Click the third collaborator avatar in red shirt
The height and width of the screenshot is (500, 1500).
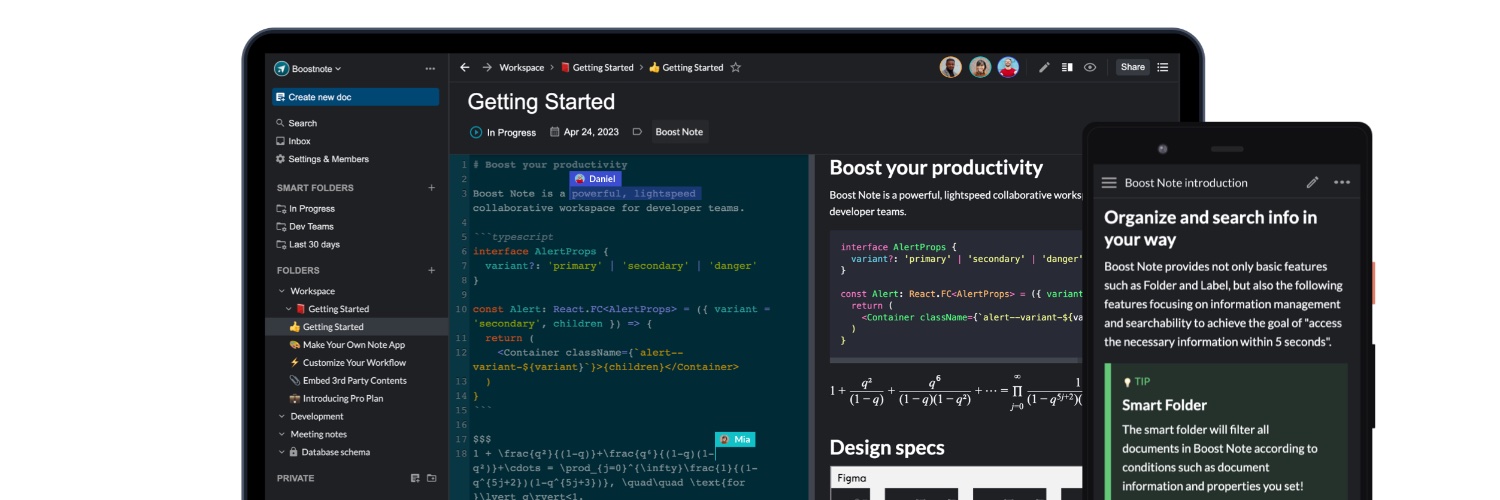pos(1008,67)
